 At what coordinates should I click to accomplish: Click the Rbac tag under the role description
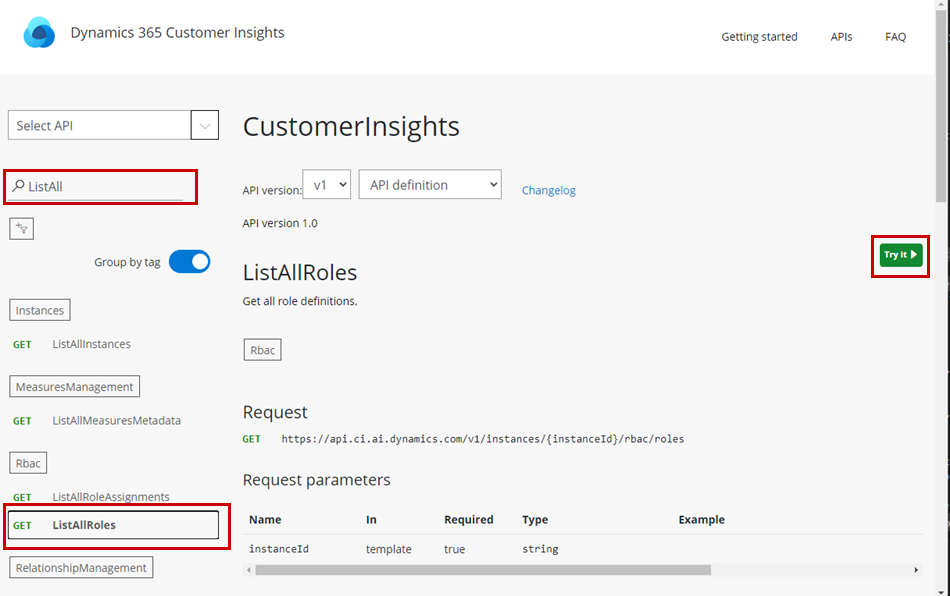(262, 349)
